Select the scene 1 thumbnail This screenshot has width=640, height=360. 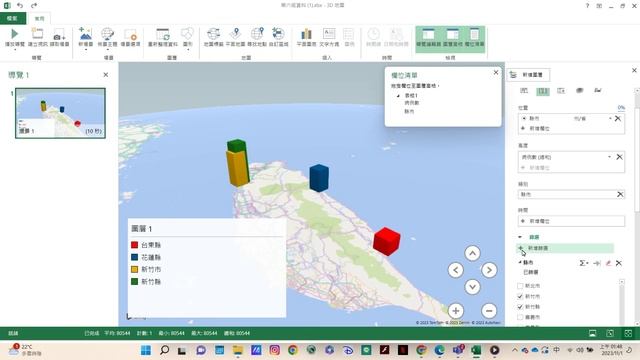[60, 113]
